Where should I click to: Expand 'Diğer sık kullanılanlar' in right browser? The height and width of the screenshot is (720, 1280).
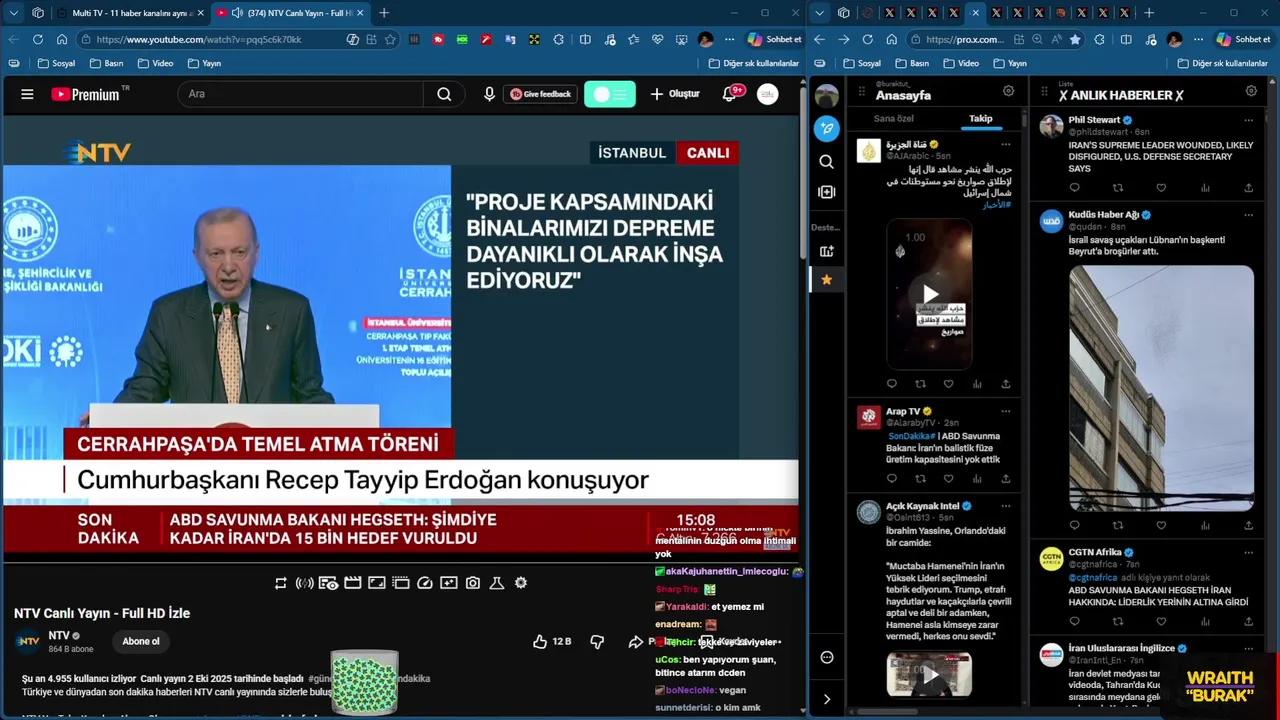pos(1222,63)
